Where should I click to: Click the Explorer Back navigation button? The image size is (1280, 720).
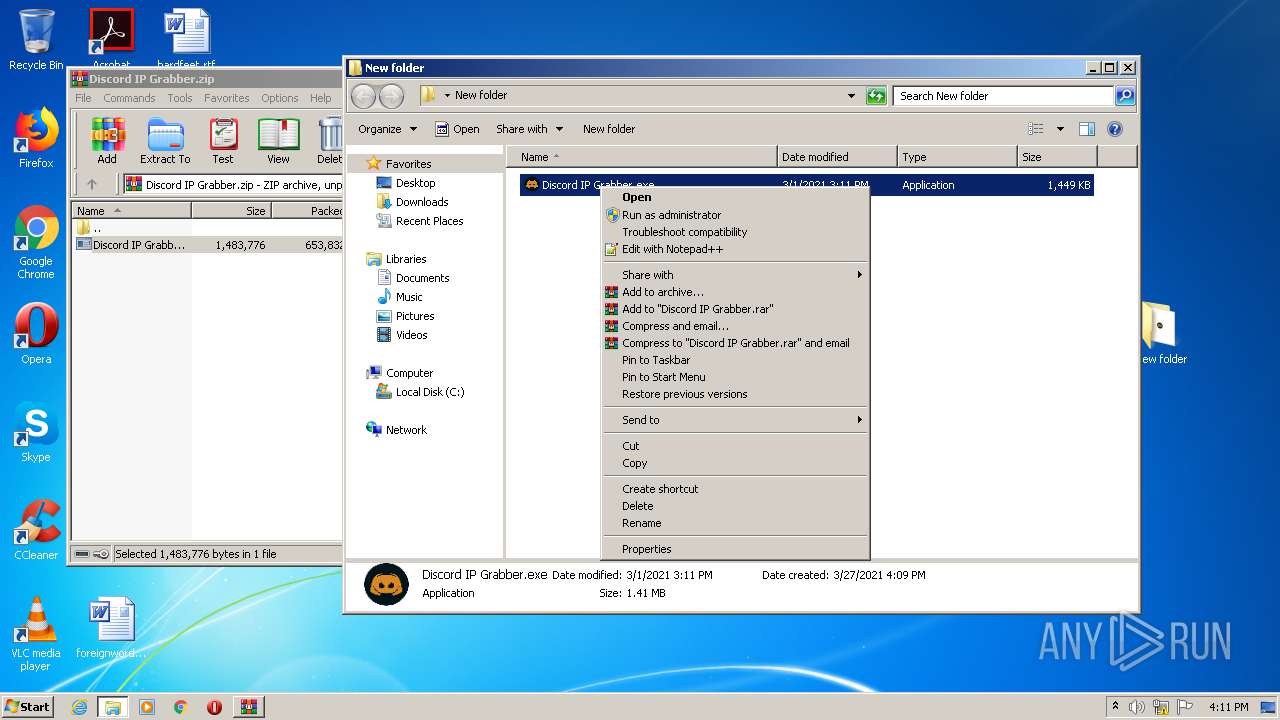point(363,96)
